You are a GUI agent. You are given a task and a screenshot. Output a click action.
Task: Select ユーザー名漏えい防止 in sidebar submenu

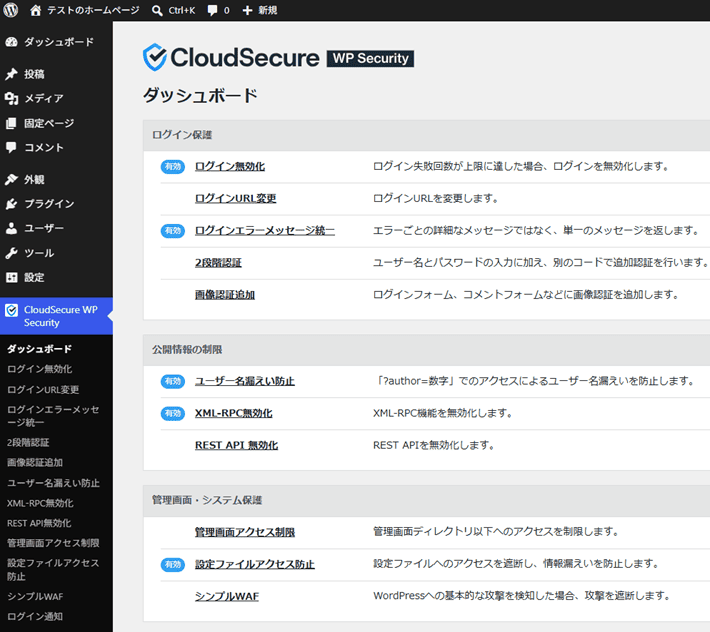tap(53, 483)
